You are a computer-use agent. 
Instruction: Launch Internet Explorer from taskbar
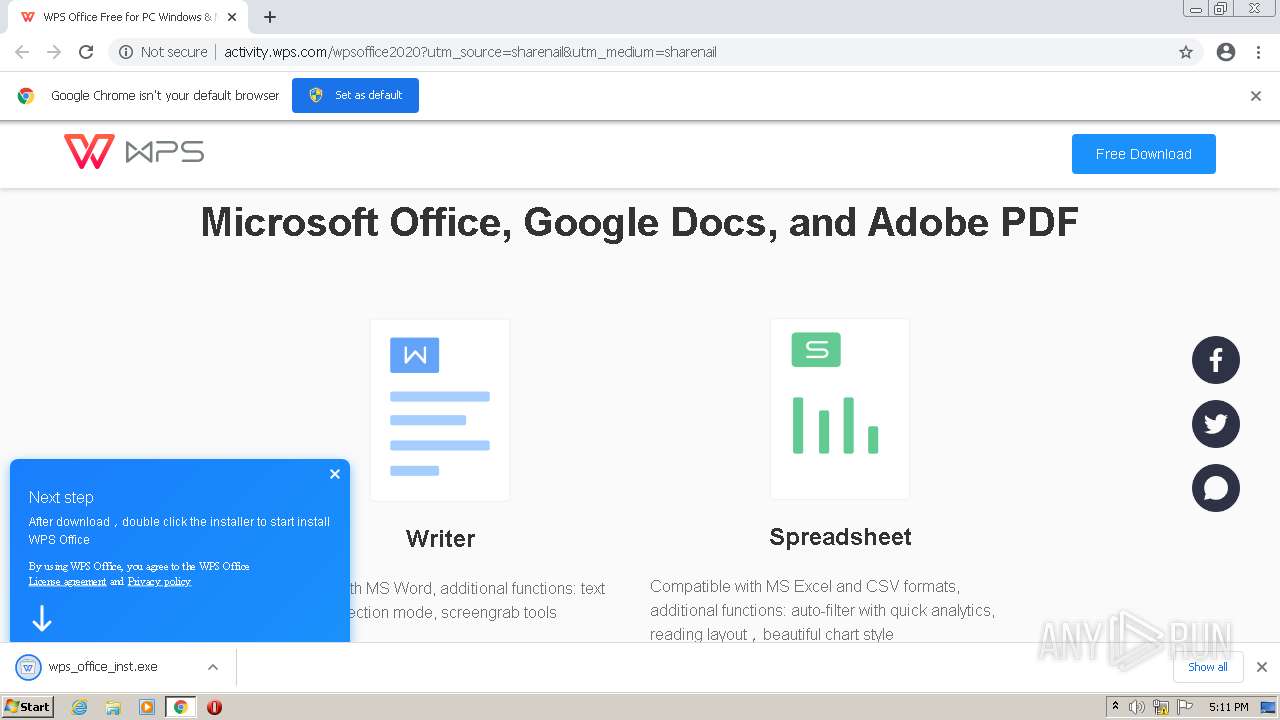point(79,707)
